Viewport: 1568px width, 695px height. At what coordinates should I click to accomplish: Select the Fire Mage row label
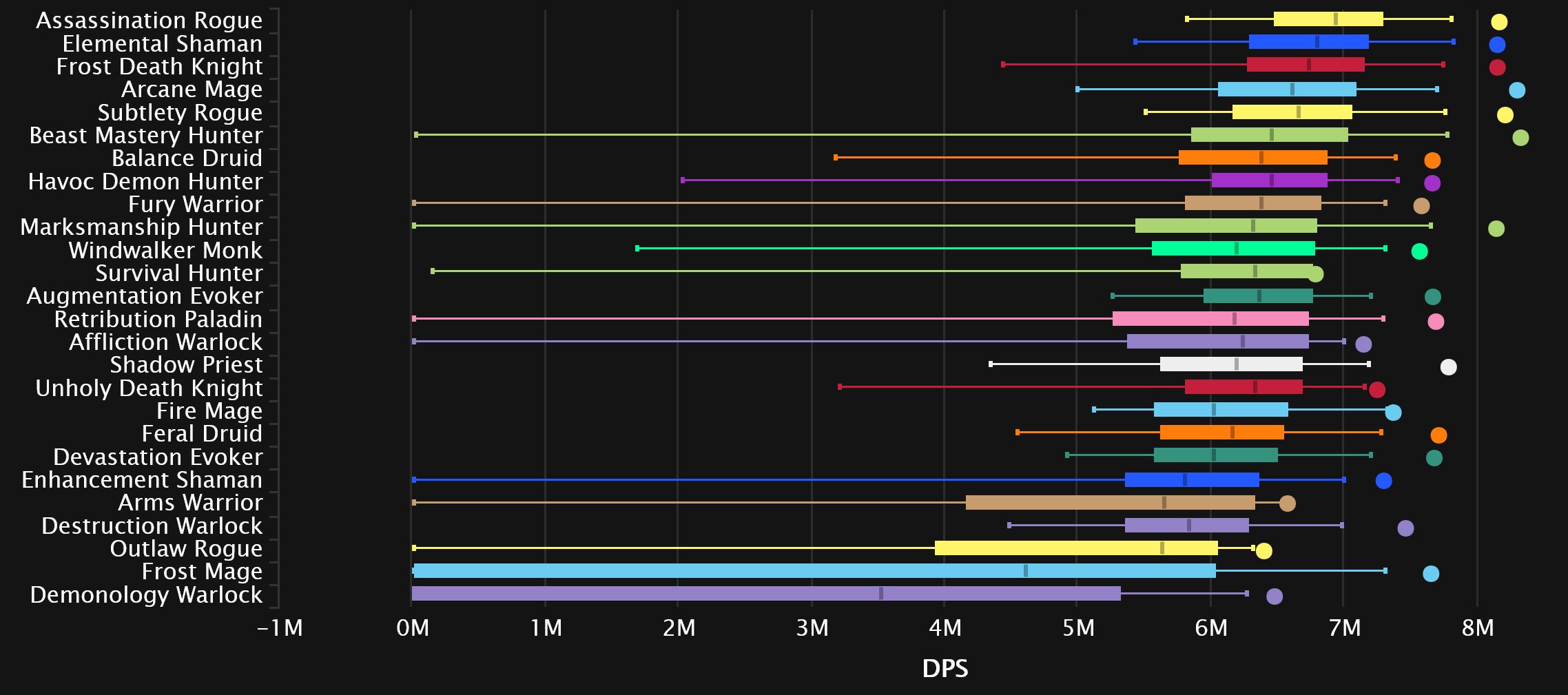[x=209, y=411]
